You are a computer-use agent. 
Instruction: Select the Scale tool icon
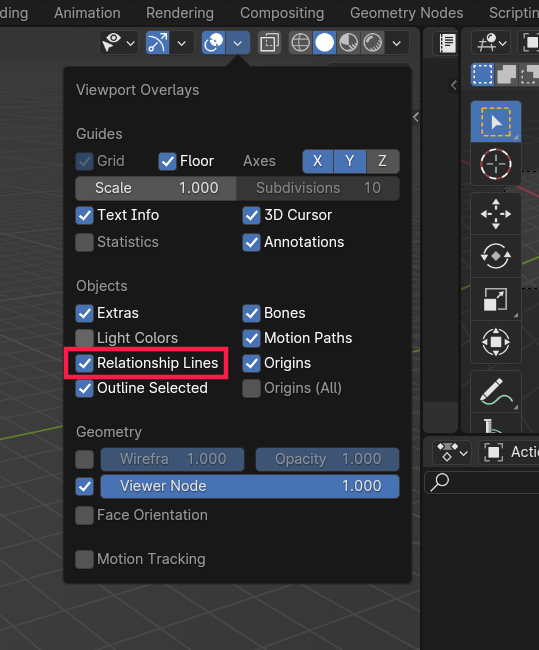click(x=495, y=299)
